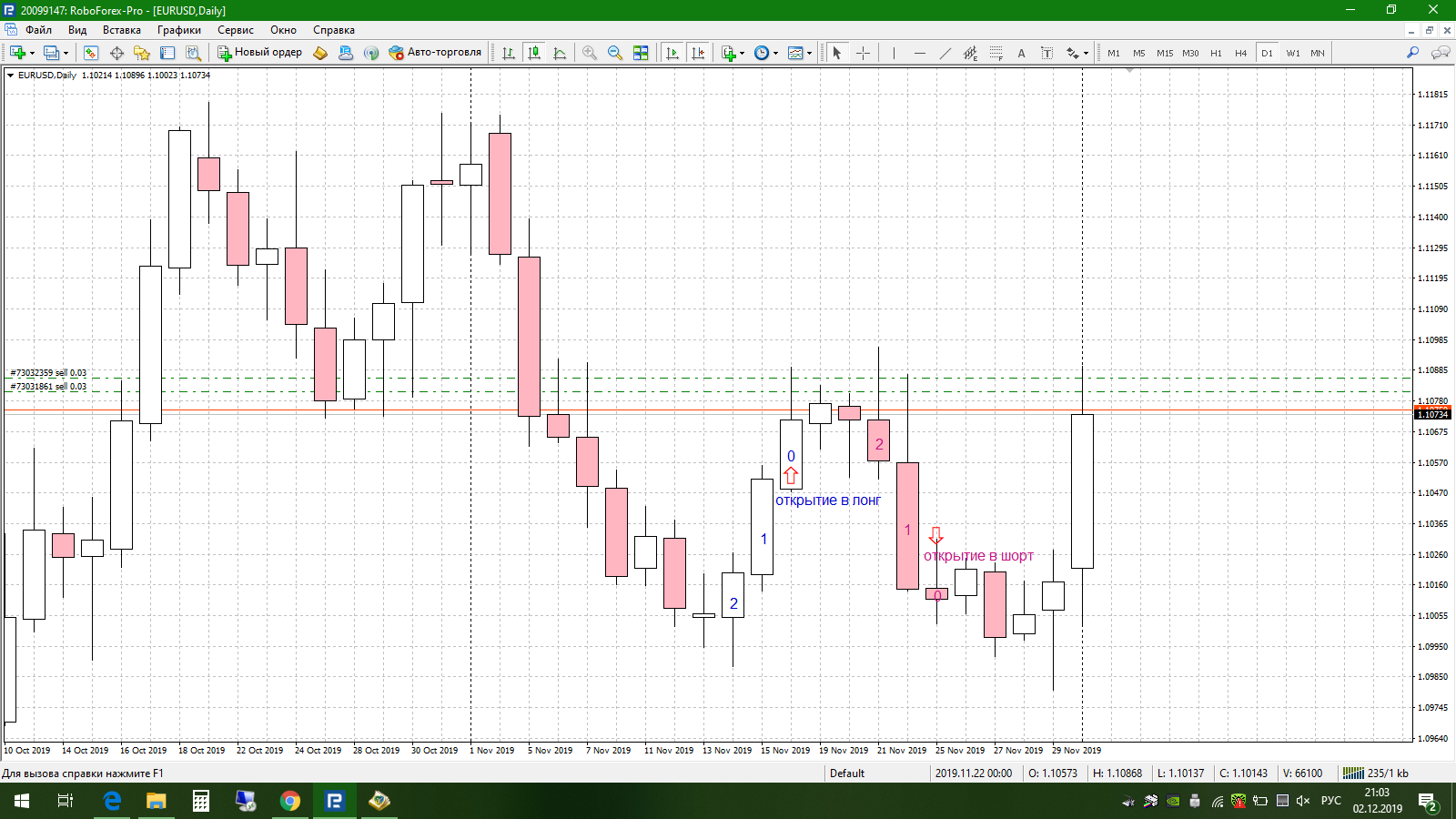The image size is (1456, 819).
Task: Zoom in on the chart
Action: [590, 53]
